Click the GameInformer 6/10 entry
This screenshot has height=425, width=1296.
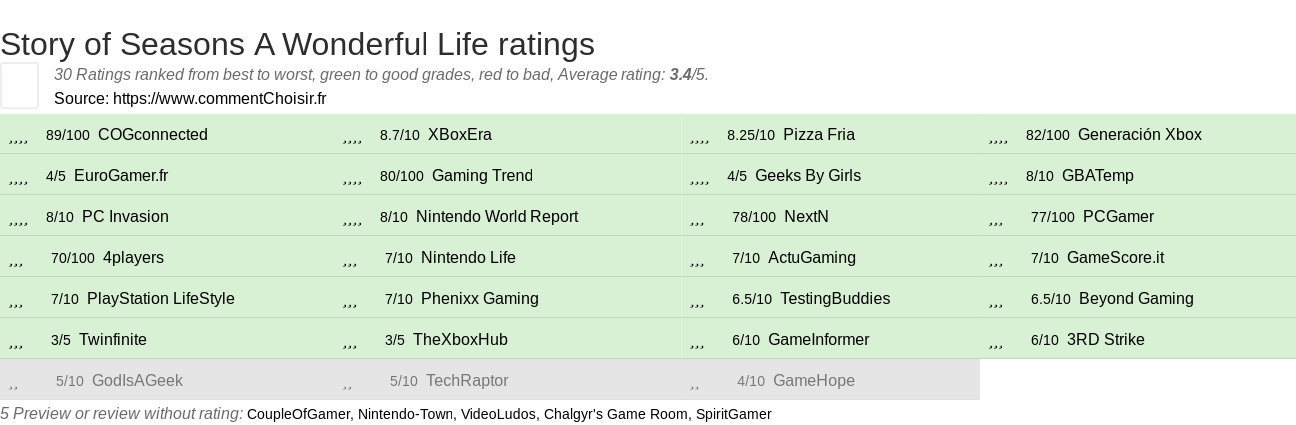[818, 340]
